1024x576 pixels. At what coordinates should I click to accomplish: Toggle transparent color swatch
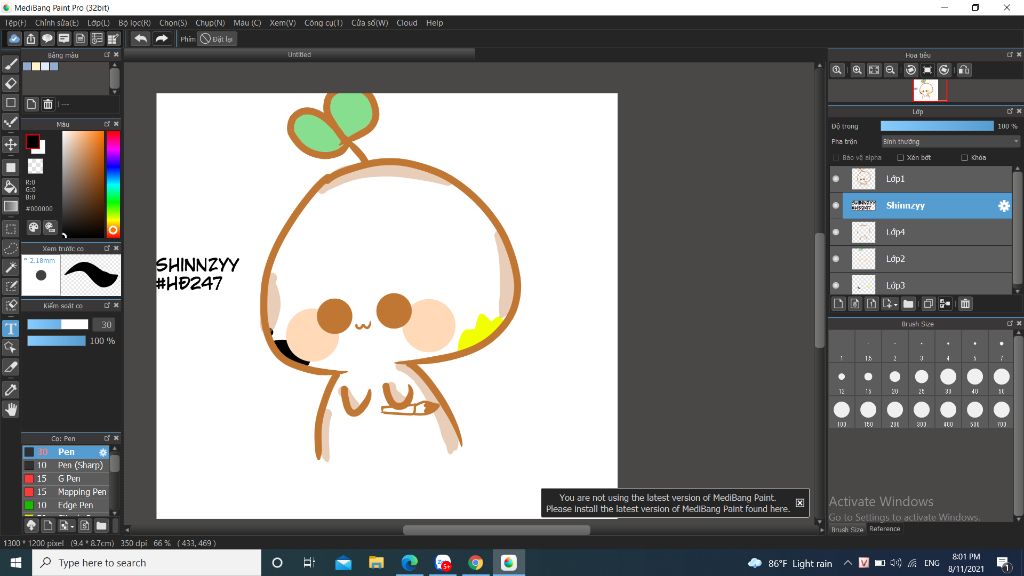coord(35,166)
